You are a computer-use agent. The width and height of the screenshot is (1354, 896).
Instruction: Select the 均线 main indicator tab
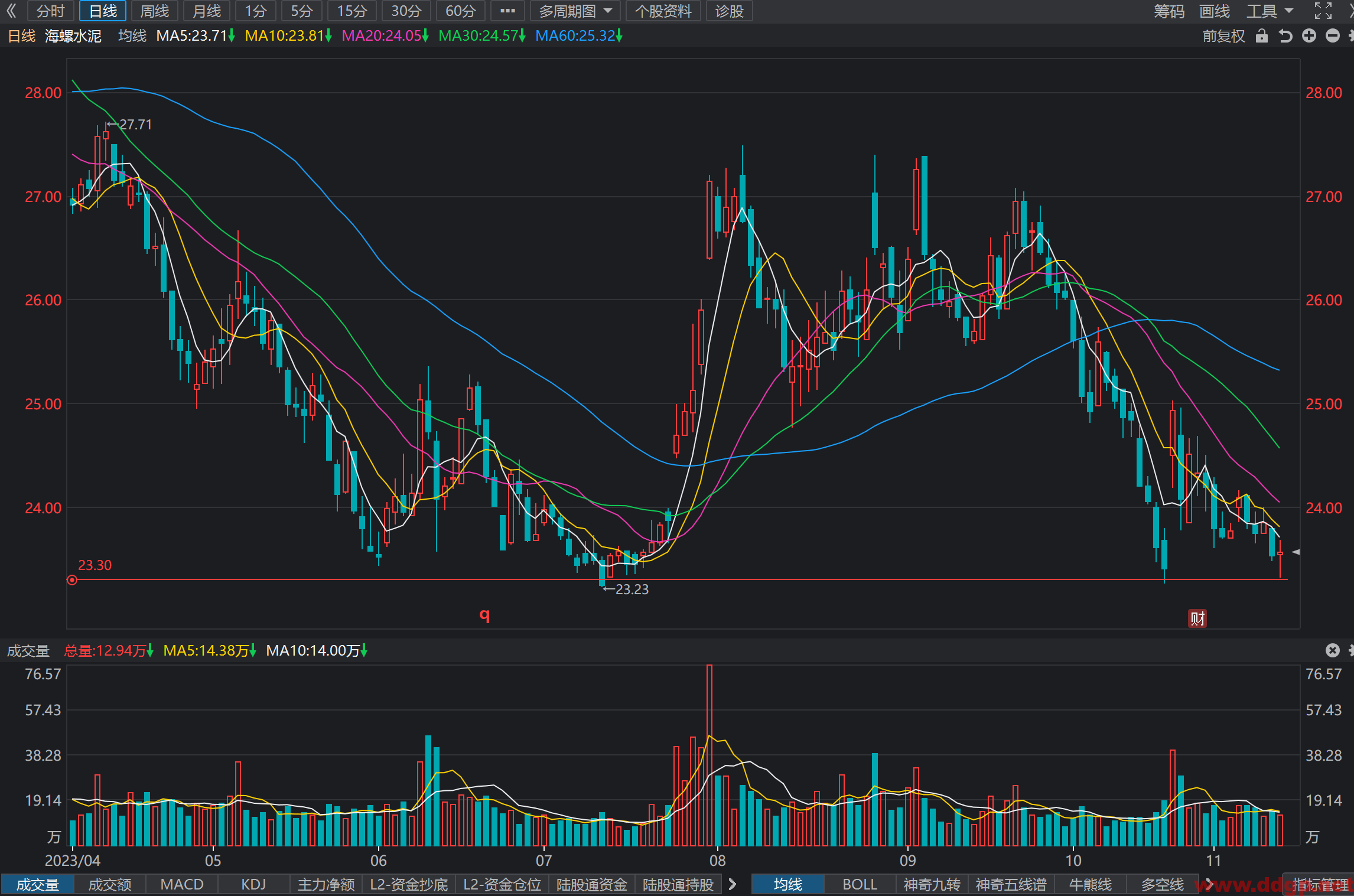788,884
